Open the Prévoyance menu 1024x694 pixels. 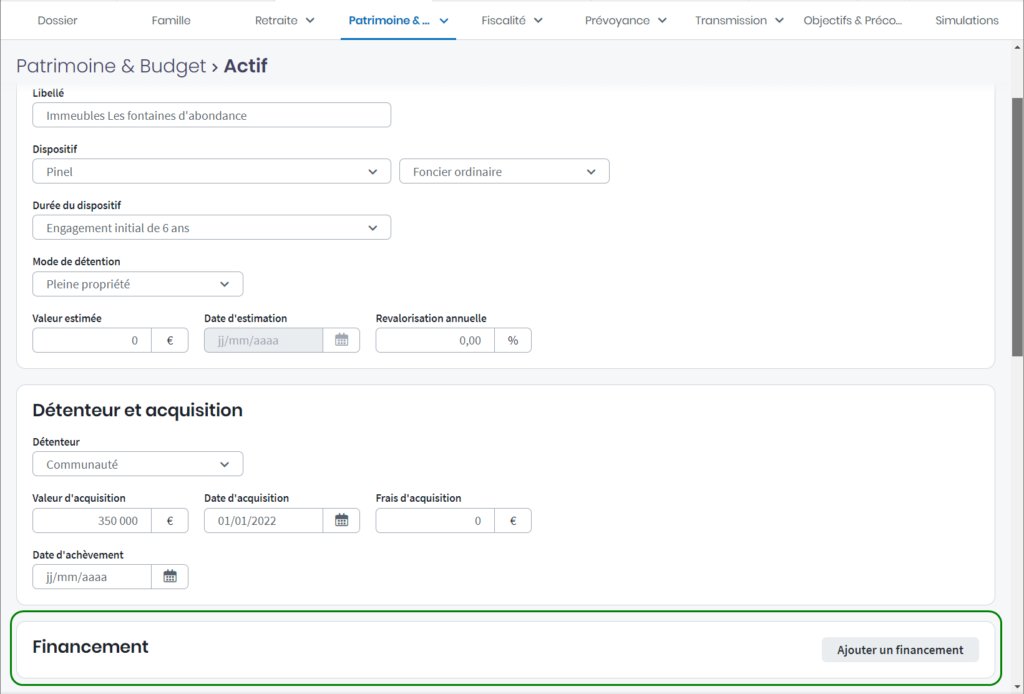point(626,20)
